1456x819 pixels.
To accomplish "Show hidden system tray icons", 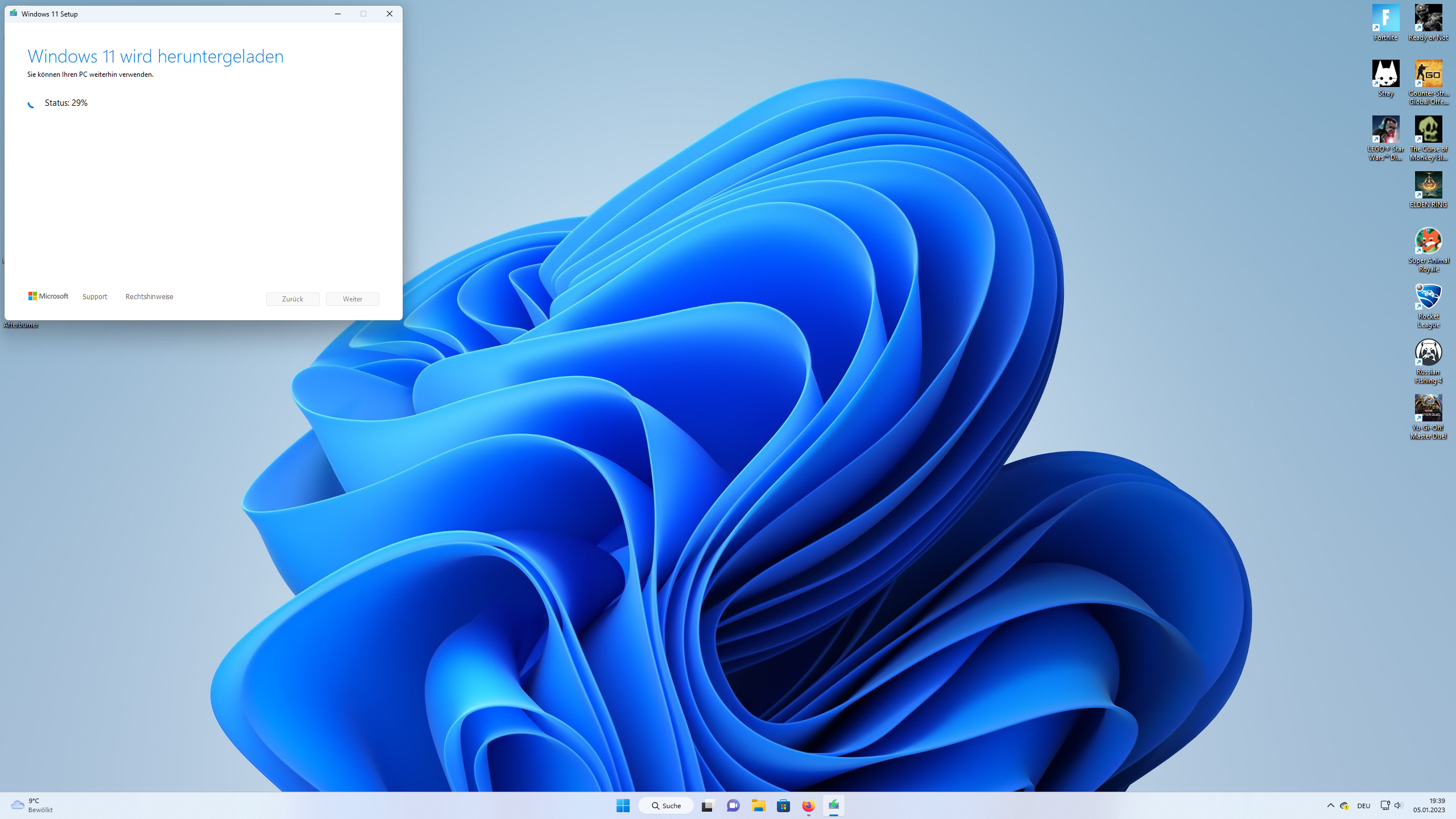I will pos(1330,805).
